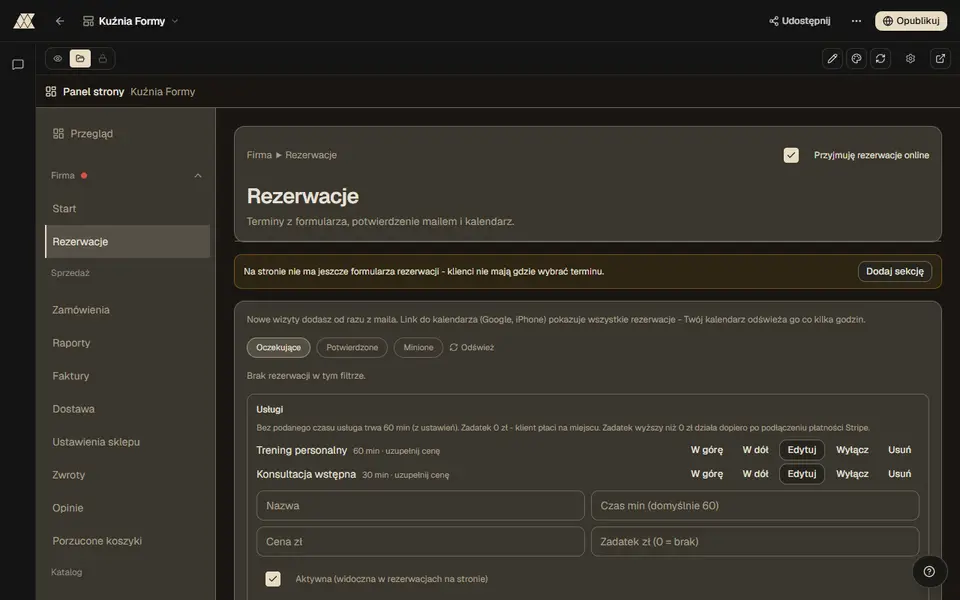Open settings gear icon

910,59
